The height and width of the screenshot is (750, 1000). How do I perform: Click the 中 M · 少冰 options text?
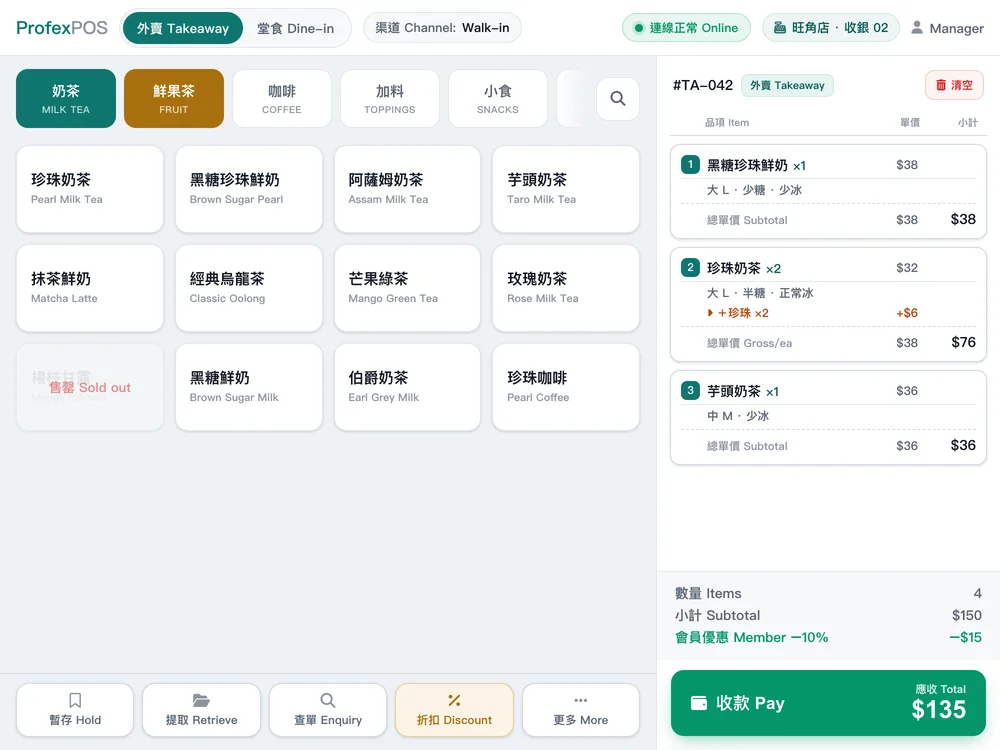[738, 416]
